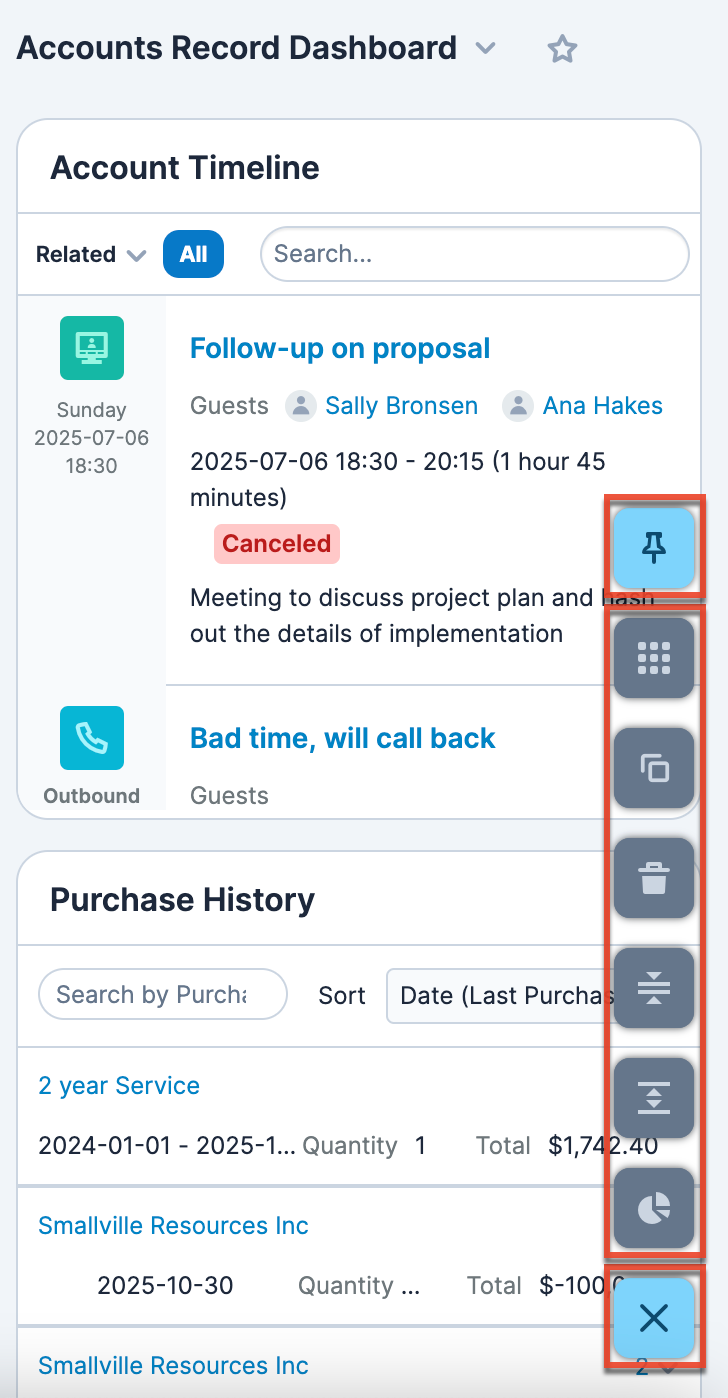Expand all dashlets icon

coord(653,1097)
